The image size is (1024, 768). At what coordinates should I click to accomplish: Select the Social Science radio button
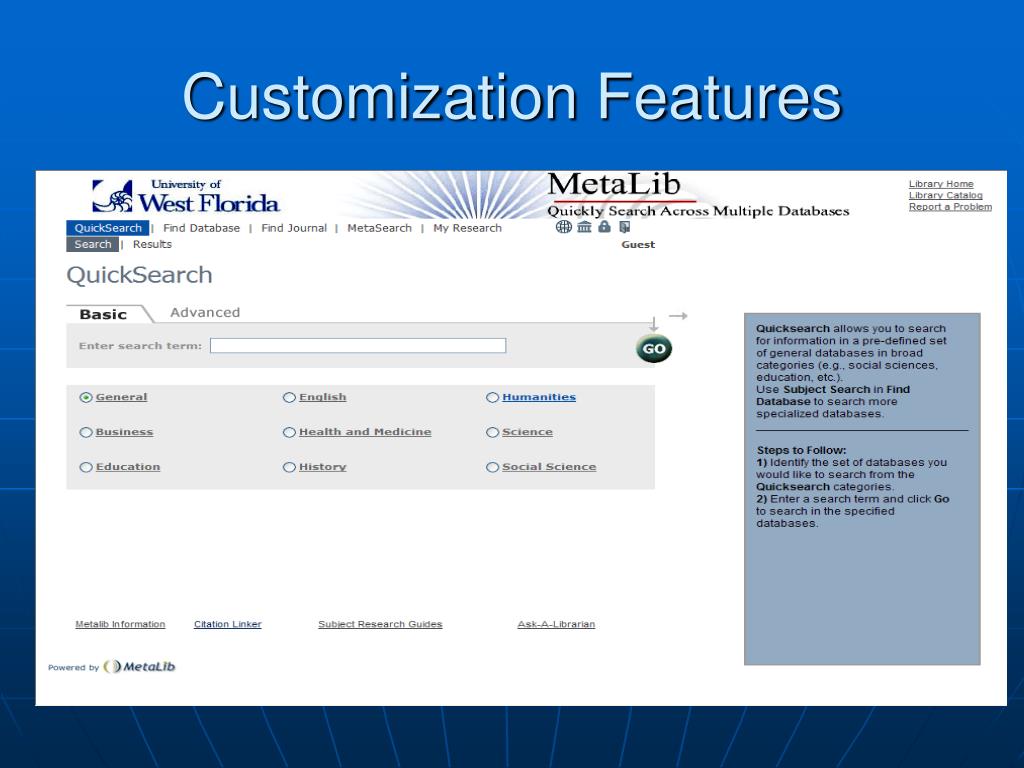(492, 467)
